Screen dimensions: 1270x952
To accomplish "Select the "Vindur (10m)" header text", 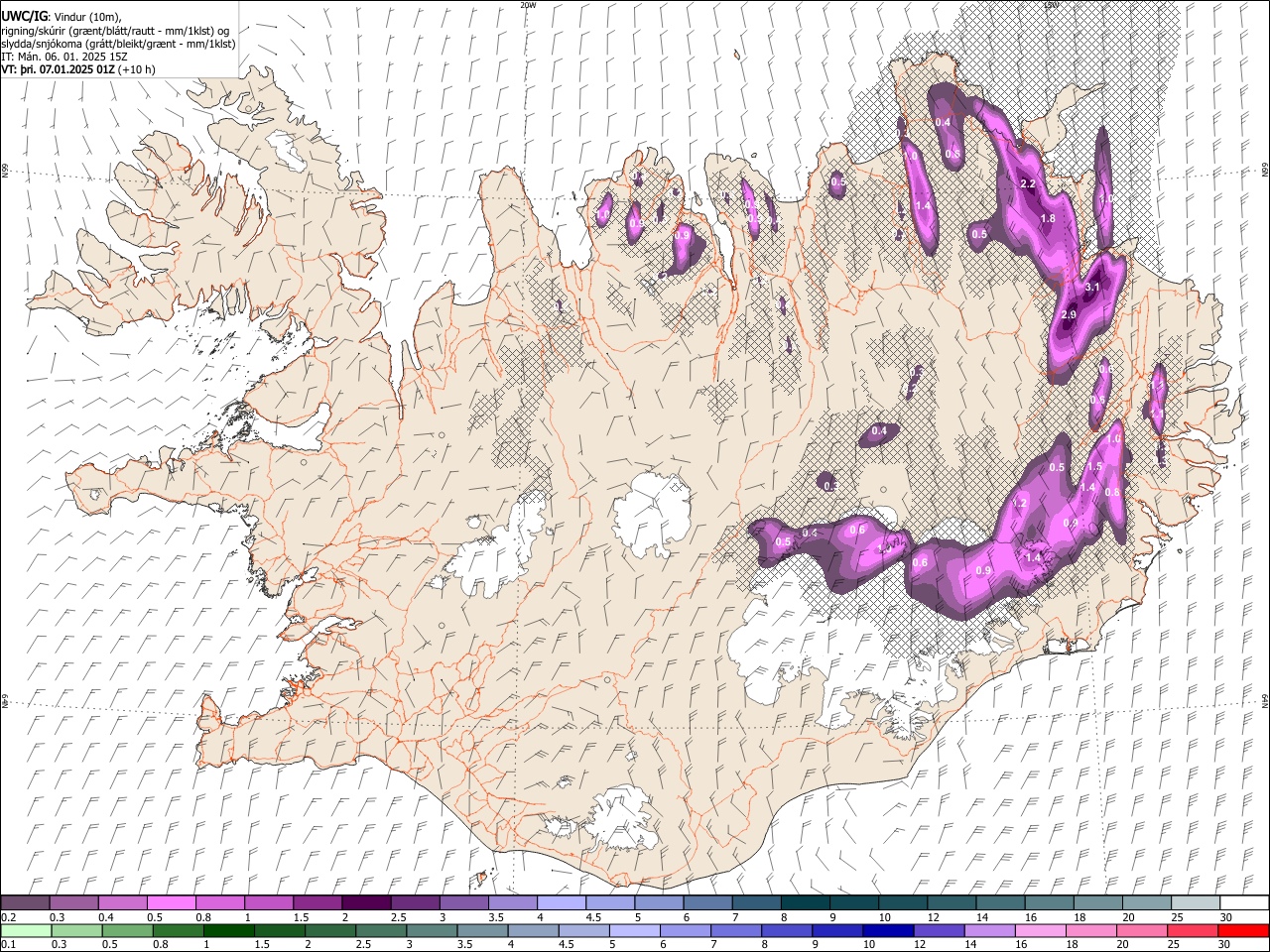I will tap(87, 17).
